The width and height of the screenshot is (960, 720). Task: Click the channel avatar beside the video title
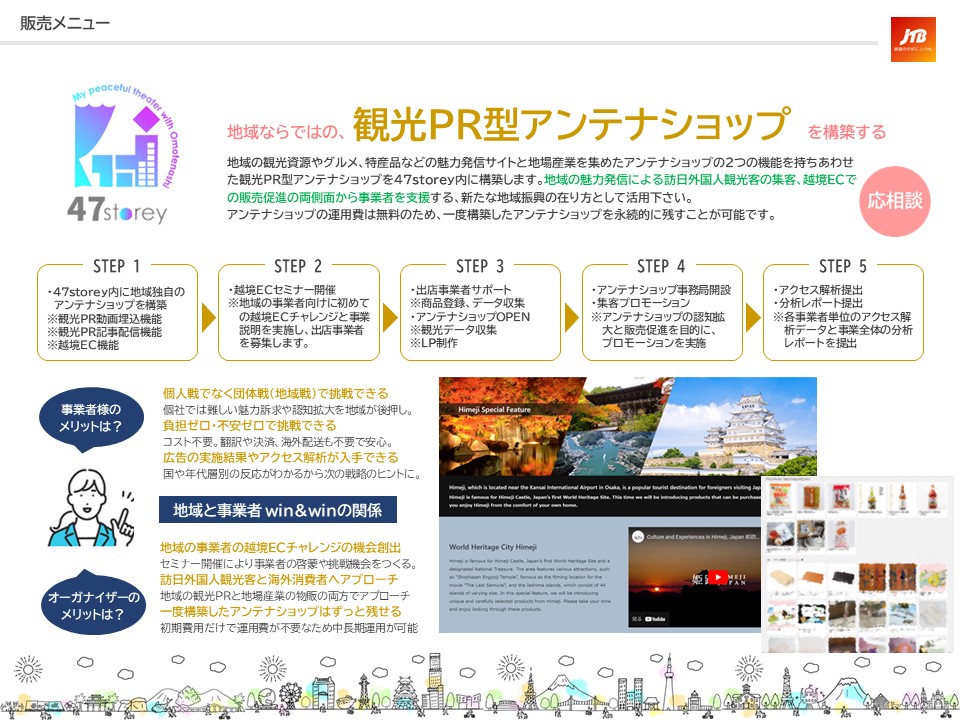(x=638, y=536)
